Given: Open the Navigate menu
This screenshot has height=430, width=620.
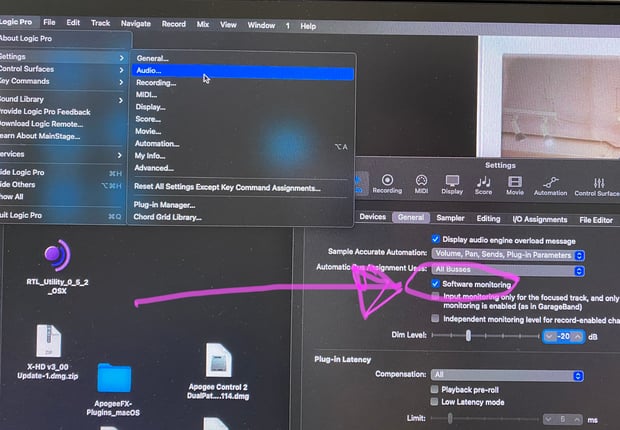Looking at the screenshot, I should coord(136,24).
